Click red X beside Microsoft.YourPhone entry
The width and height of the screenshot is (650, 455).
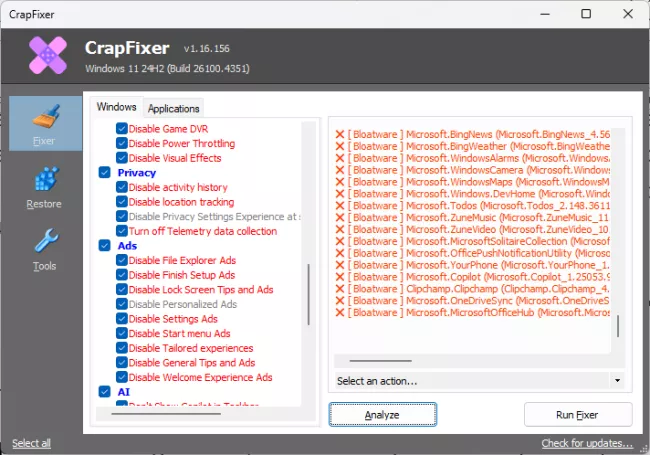pos(340,265)
